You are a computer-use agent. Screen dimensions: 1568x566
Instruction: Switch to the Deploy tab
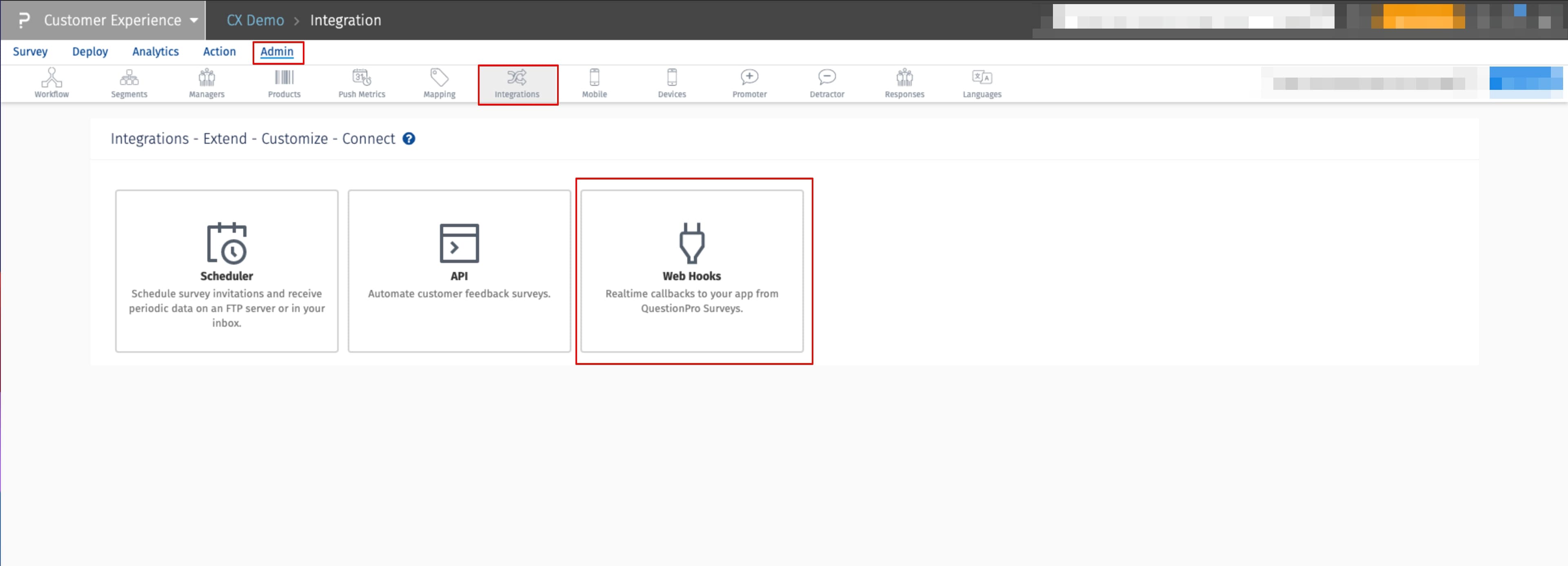(90, 52)
